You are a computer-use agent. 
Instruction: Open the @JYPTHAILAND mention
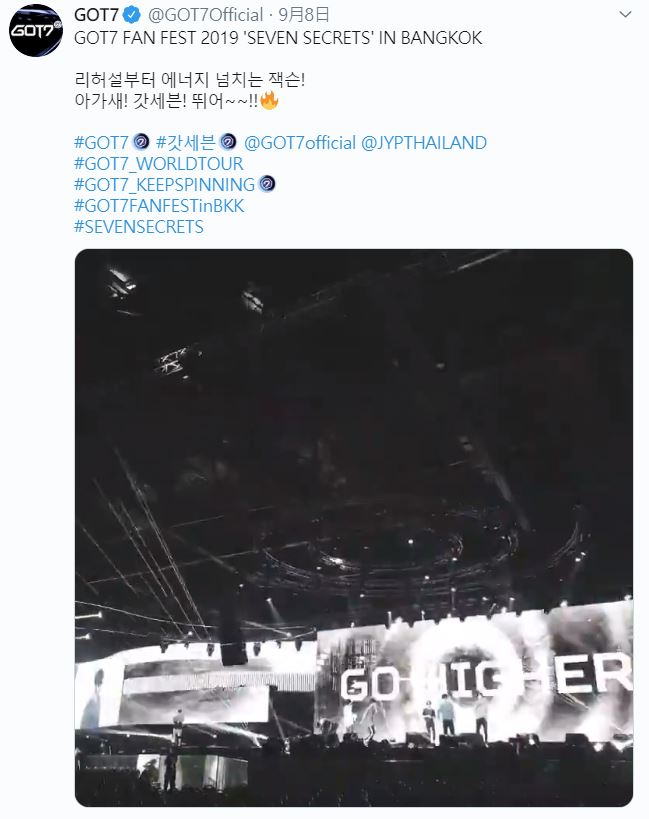coord(424,143)
